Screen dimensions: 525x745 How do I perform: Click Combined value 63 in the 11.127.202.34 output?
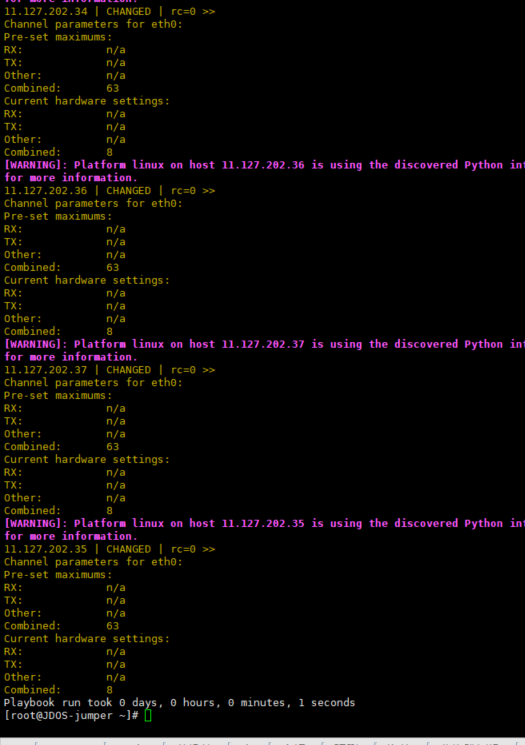tap(113, 88)
